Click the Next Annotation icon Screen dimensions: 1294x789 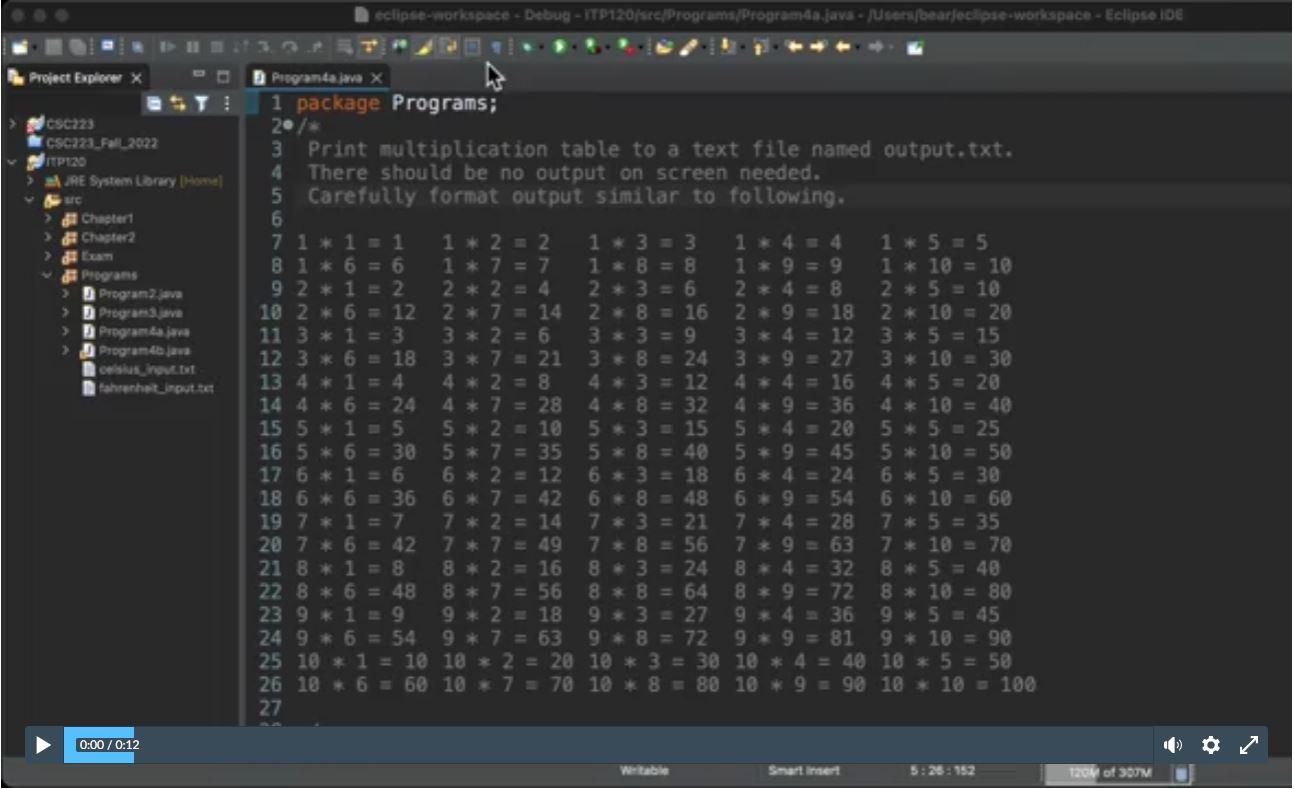click(728, 47)
